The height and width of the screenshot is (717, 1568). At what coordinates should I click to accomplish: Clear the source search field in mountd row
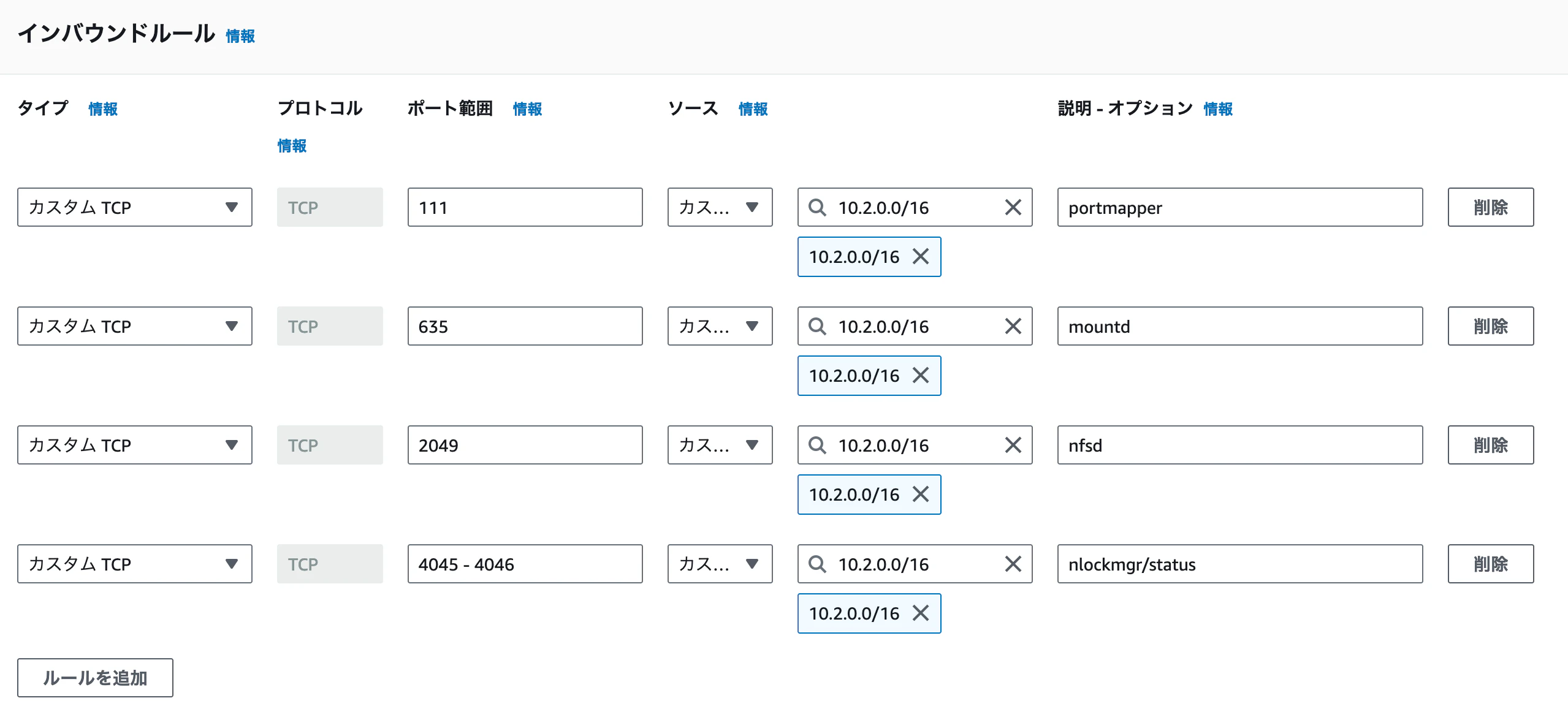[x=1013, y=327]
